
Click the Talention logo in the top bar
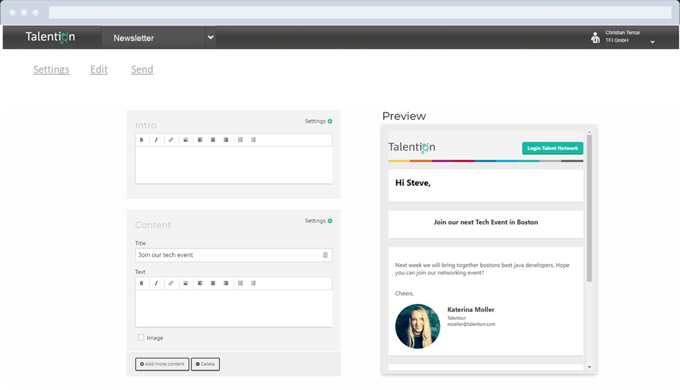pos(50,37)
